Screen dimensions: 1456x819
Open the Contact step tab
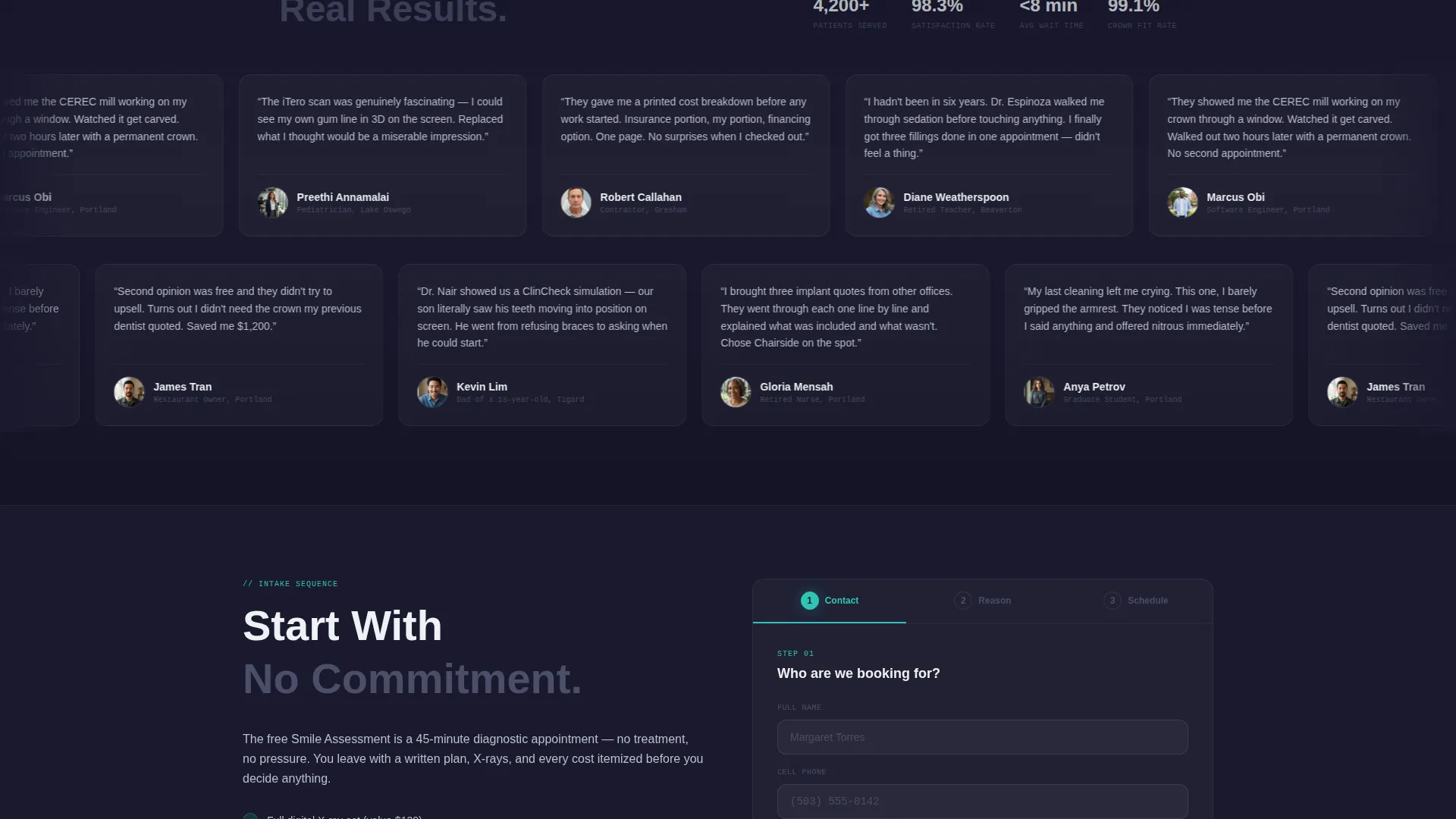[x=830, y=601]
